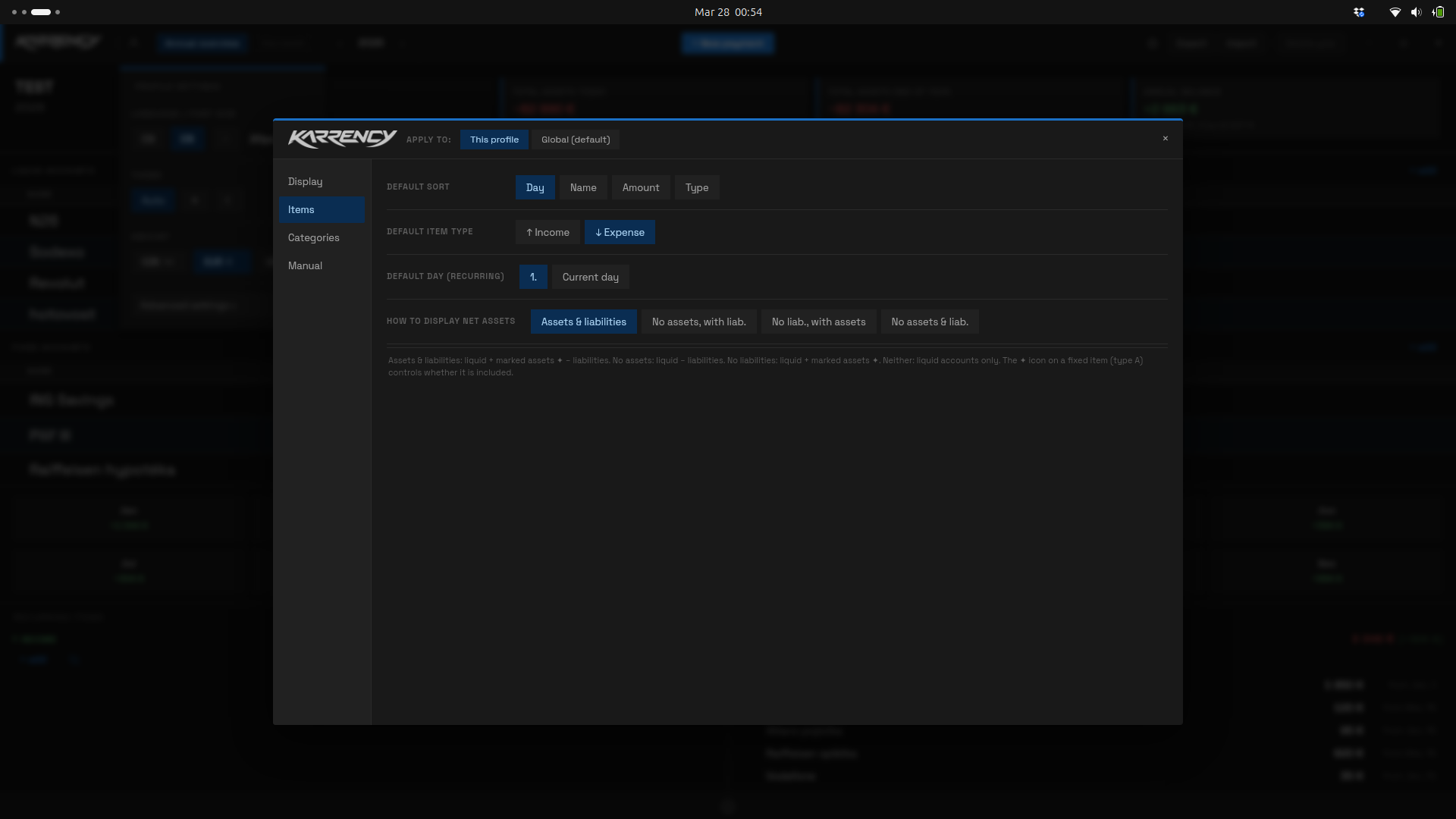Click the battery status icon

[x=1438, y=12]
